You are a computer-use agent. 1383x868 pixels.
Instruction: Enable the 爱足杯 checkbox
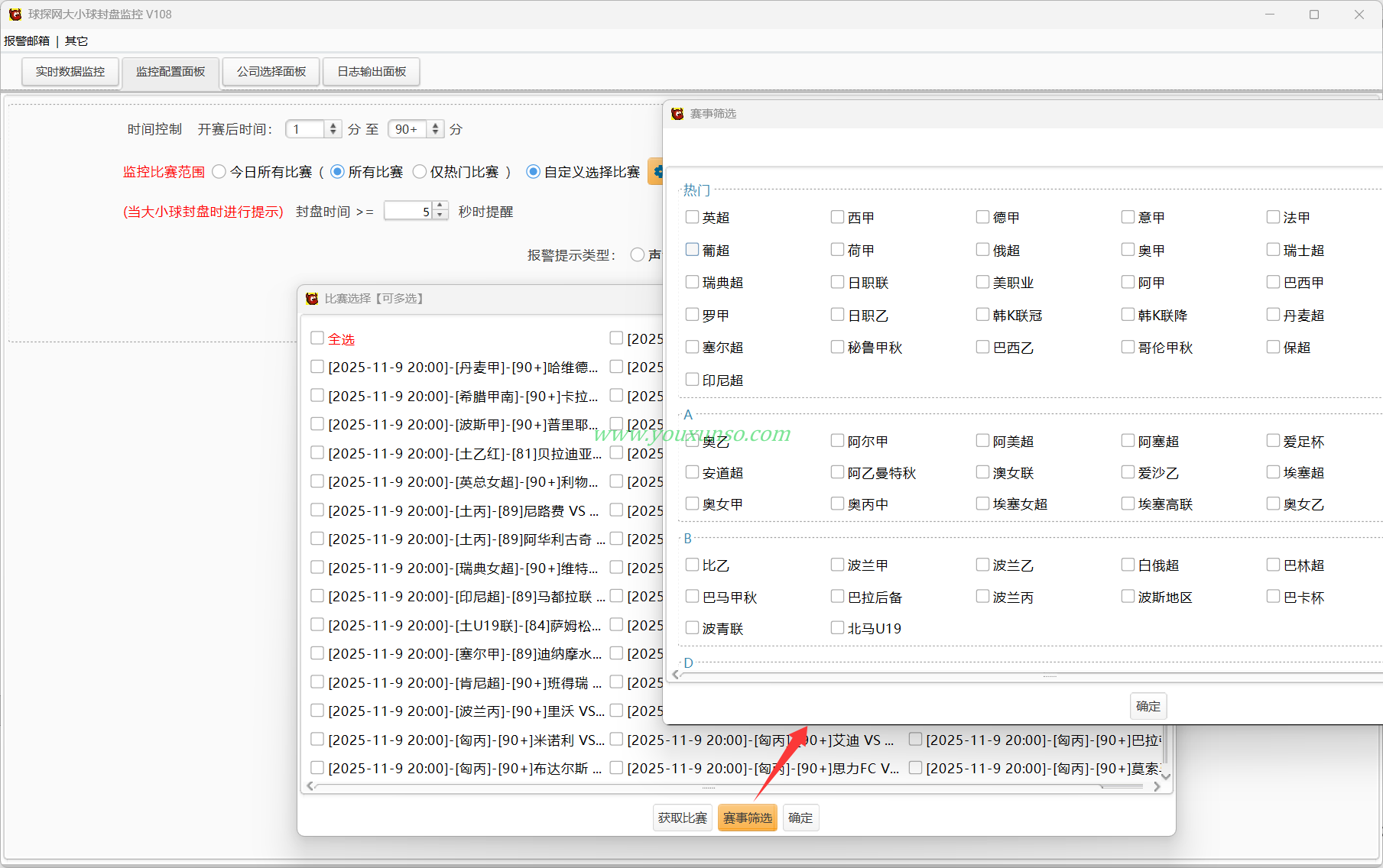click(x=1273, y=441)
